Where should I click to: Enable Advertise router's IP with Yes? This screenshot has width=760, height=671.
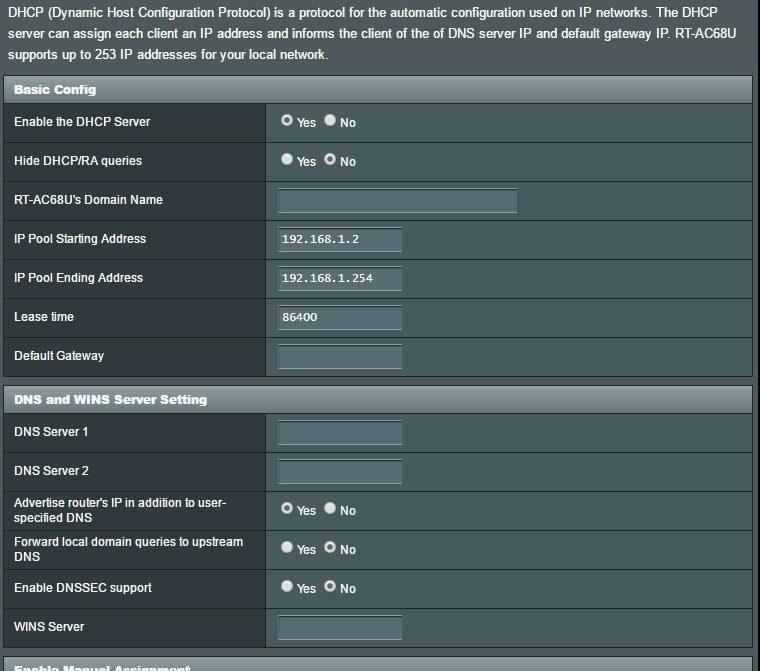coord(287,509)
